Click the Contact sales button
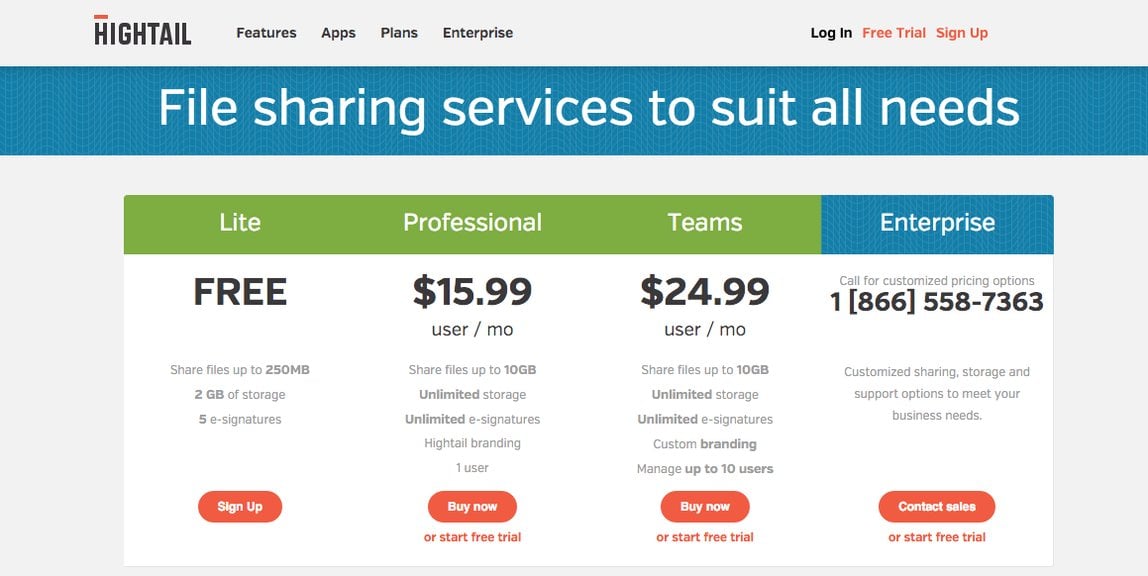1148x576 pixels. tap(937, 506)
